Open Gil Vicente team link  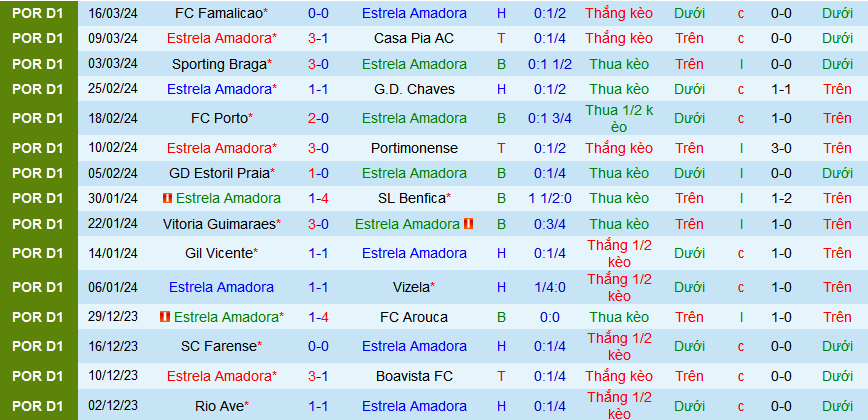pos(221,253)
